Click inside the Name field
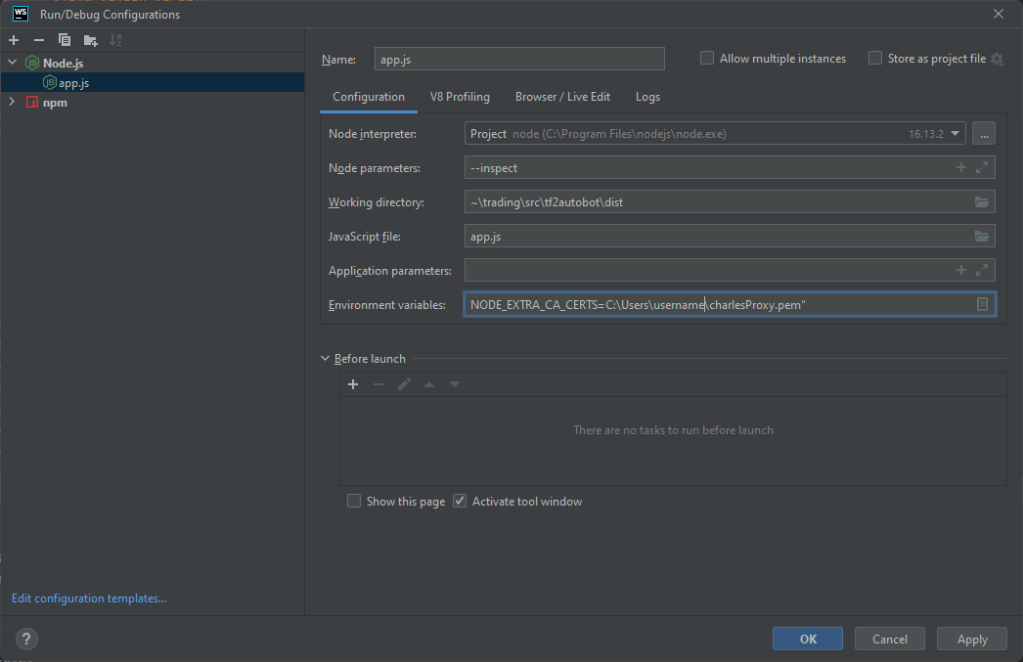 tap(518, 58)
